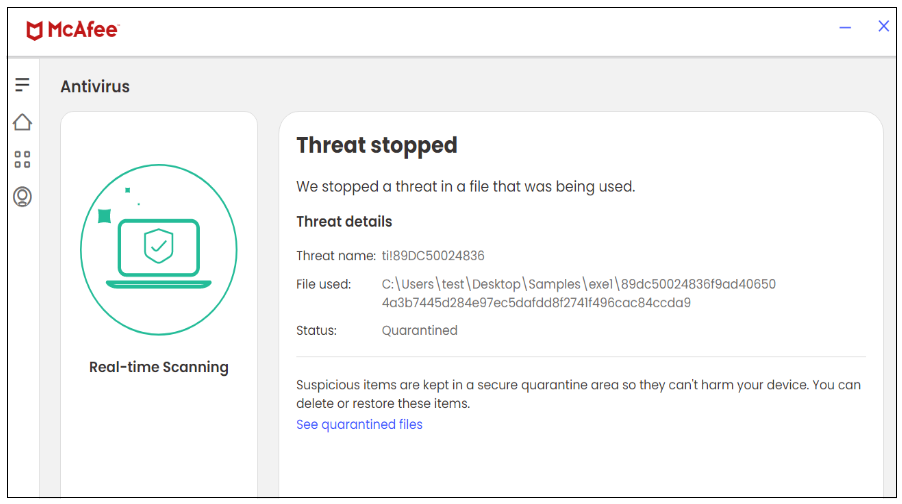Click the laptop shield scanning illustration
The image size is (902, 504).
158,250
